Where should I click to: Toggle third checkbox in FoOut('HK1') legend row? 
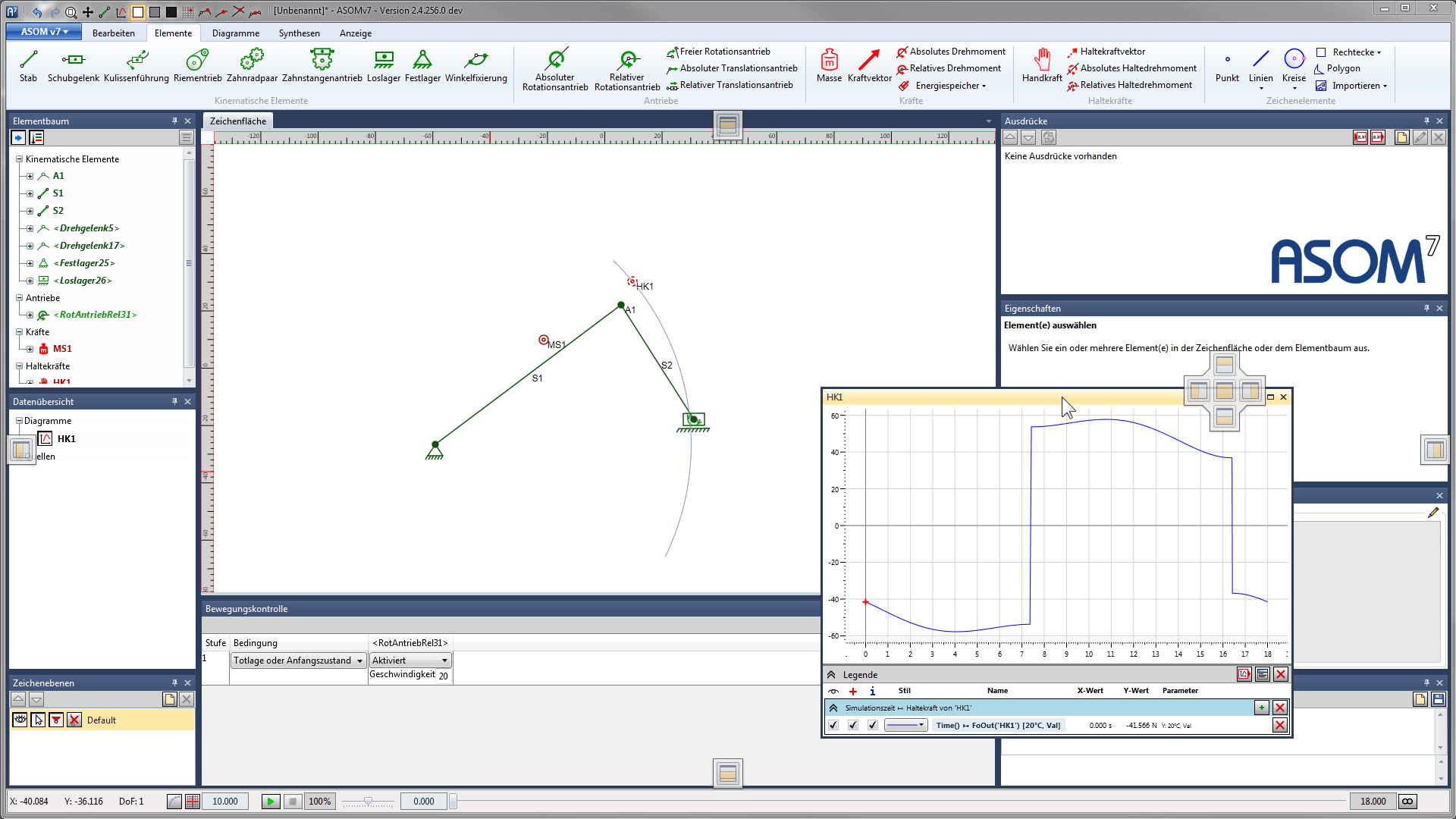coord(873,725)
